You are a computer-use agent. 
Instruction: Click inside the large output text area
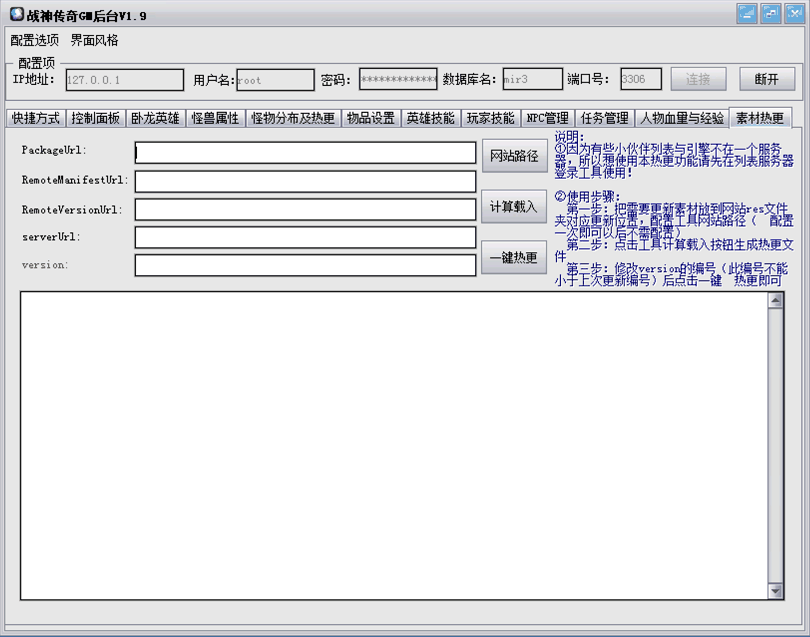394,446
